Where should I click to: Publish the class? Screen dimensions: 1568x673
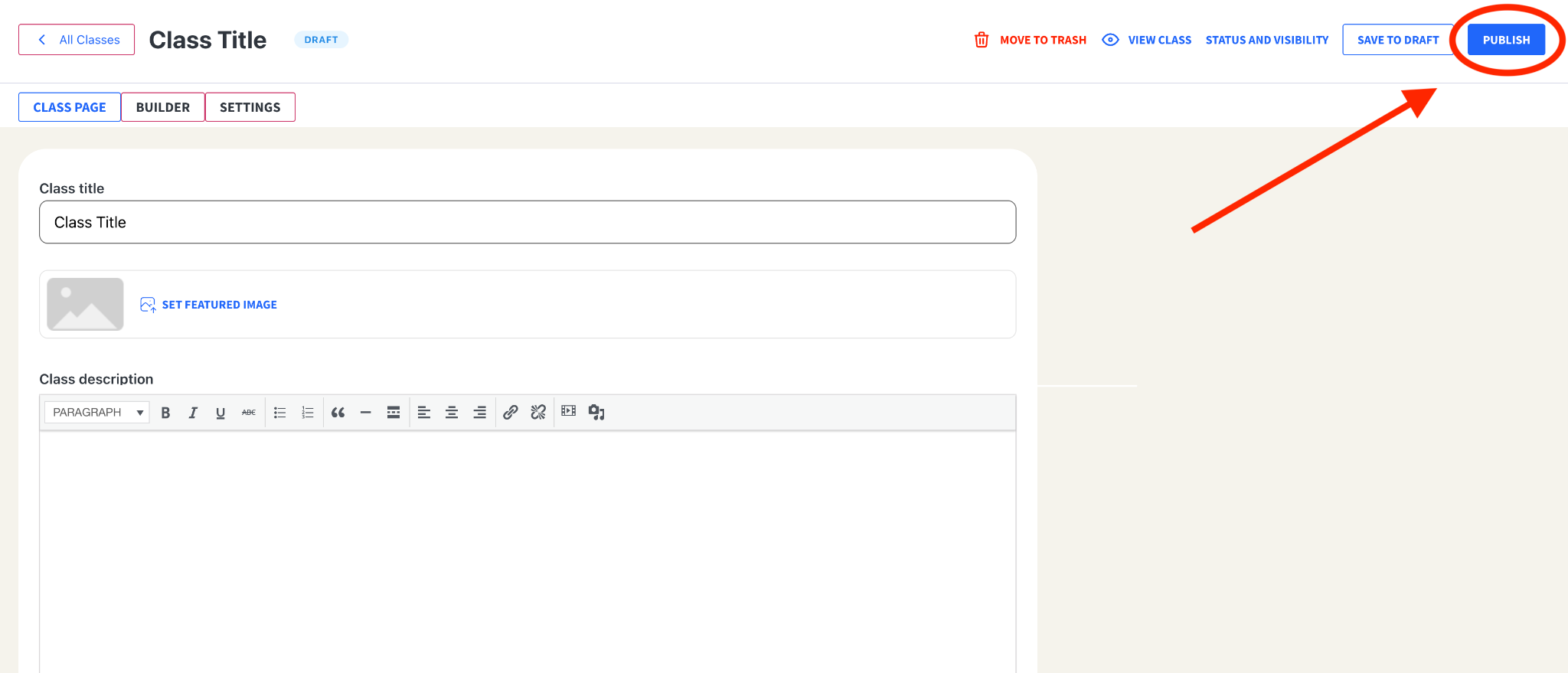pos(1506,40)
